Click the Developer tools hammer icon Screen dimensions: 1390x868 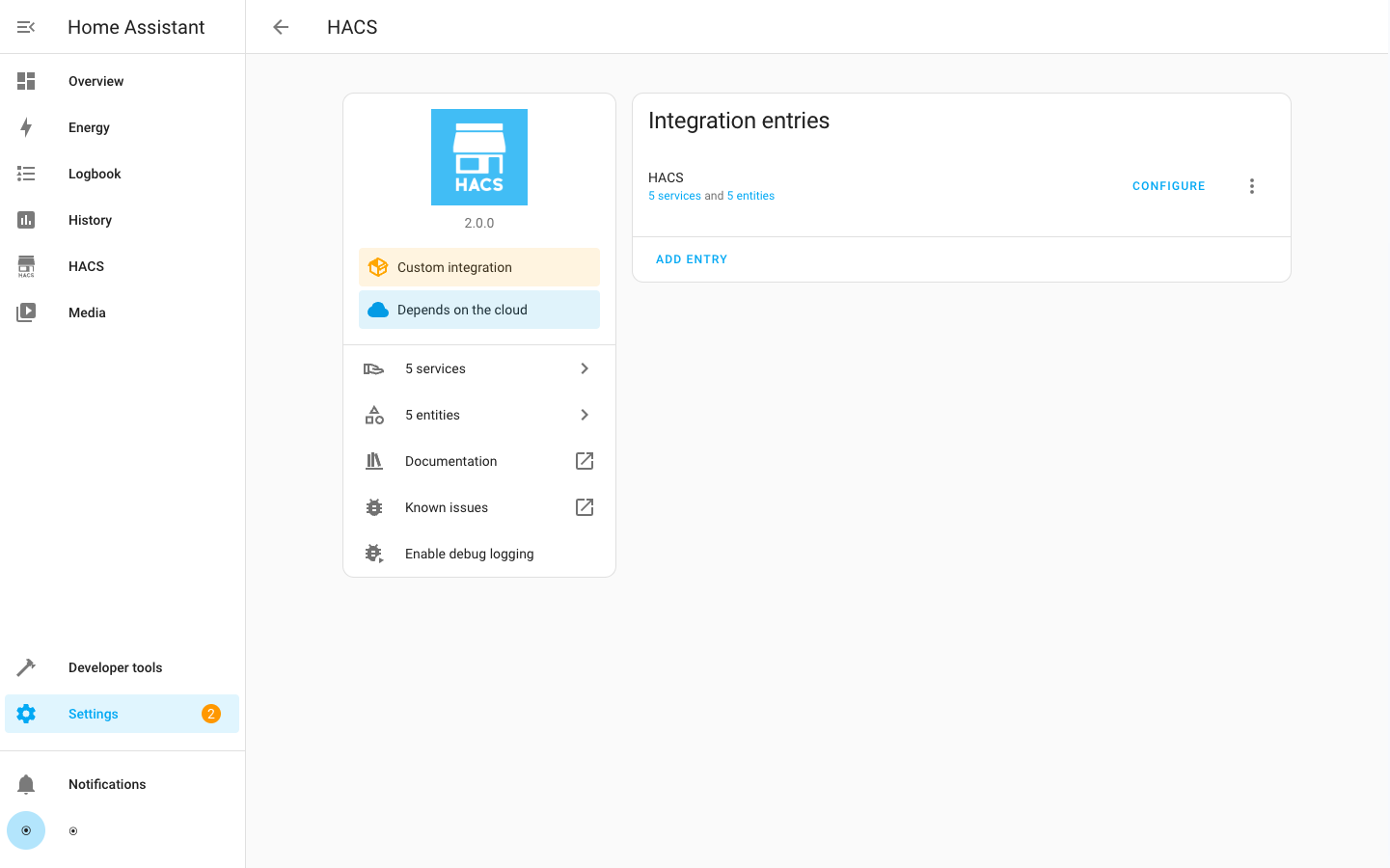tap(26, 667)
